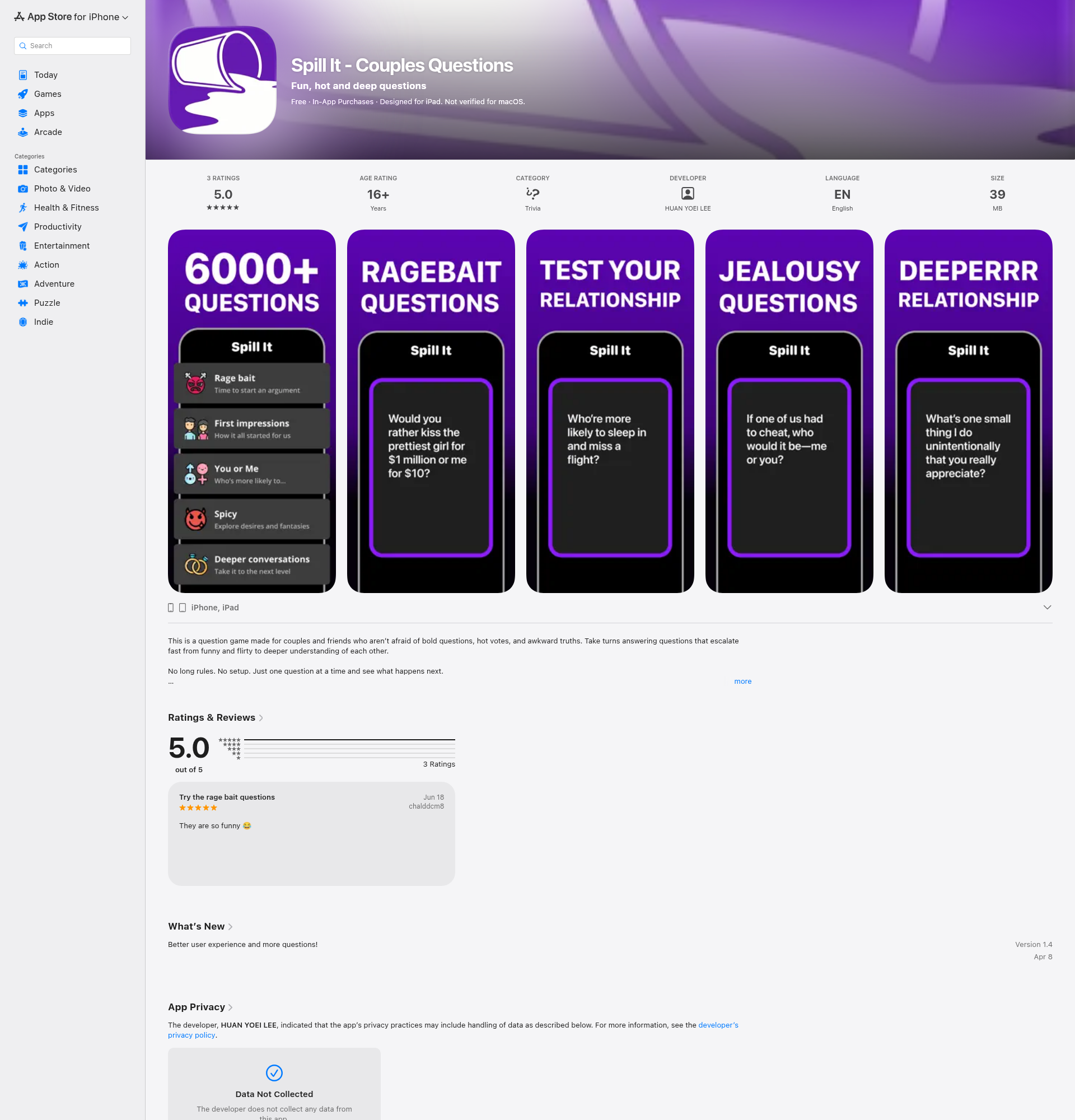Click the Trivia category icon
Image resolution: width=1075 pixels, height=1120 pixels.
click(x=532, y=194)
